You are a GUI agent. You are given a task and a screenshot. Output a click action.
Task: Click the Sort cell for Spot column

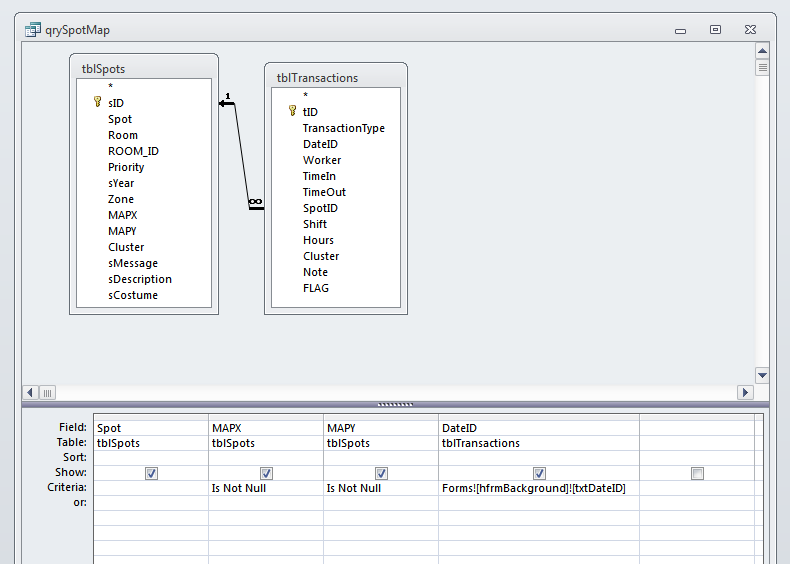click(x=151, y=458)
